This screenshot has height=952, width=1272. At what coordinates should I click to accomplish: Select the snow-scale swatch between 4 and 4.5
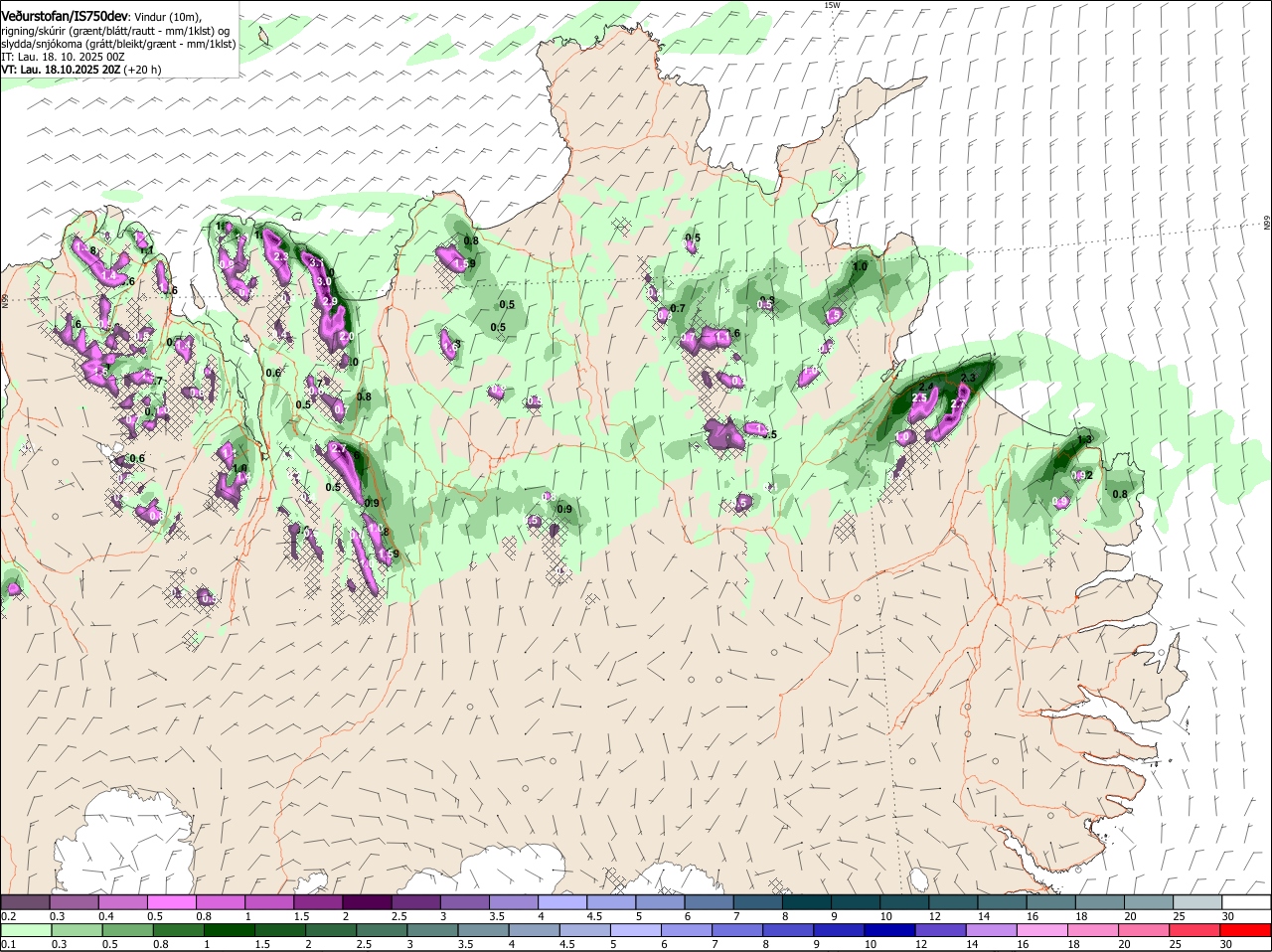click(561, 901)
